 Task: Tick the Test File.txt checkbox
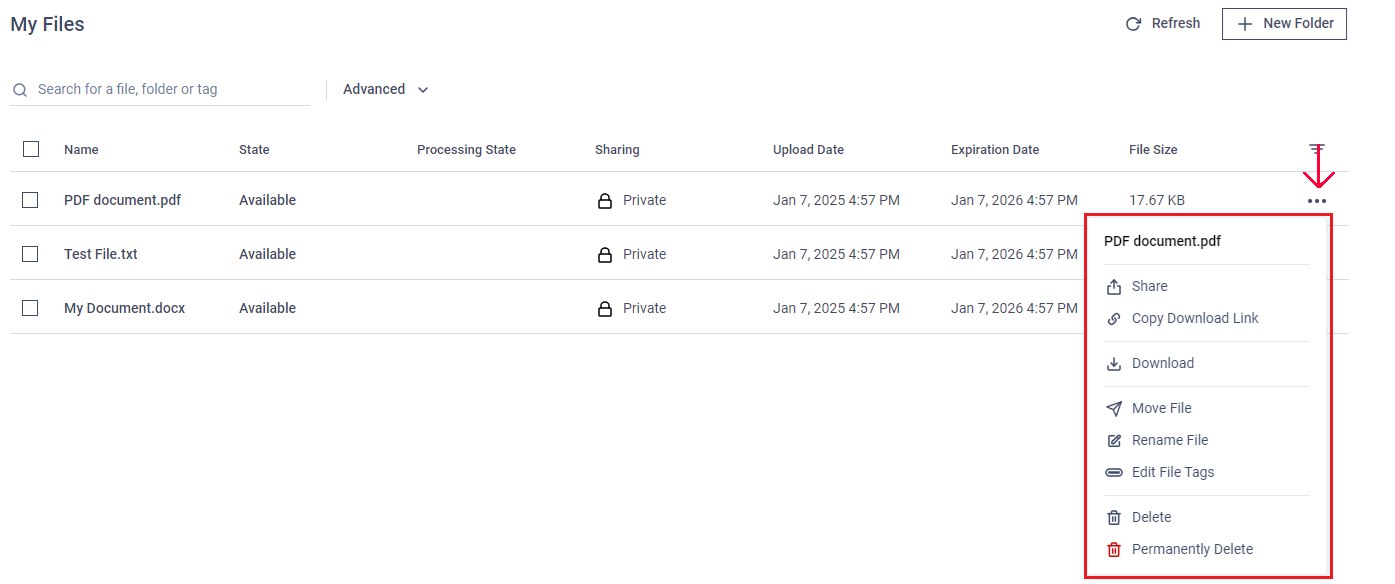pos(31,254)
